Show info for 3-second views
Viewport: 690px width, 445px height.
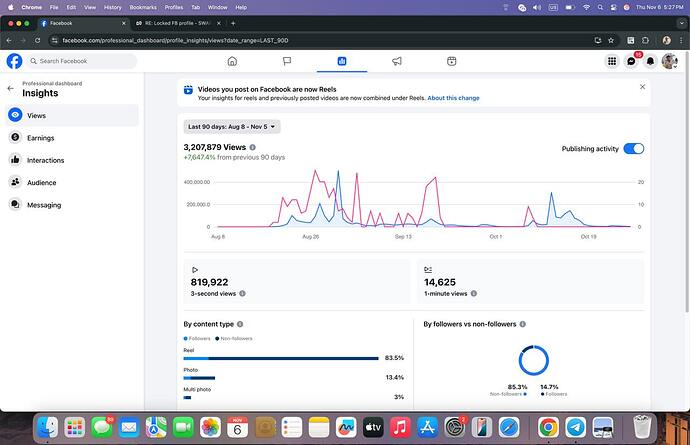[x=242, y=294]
